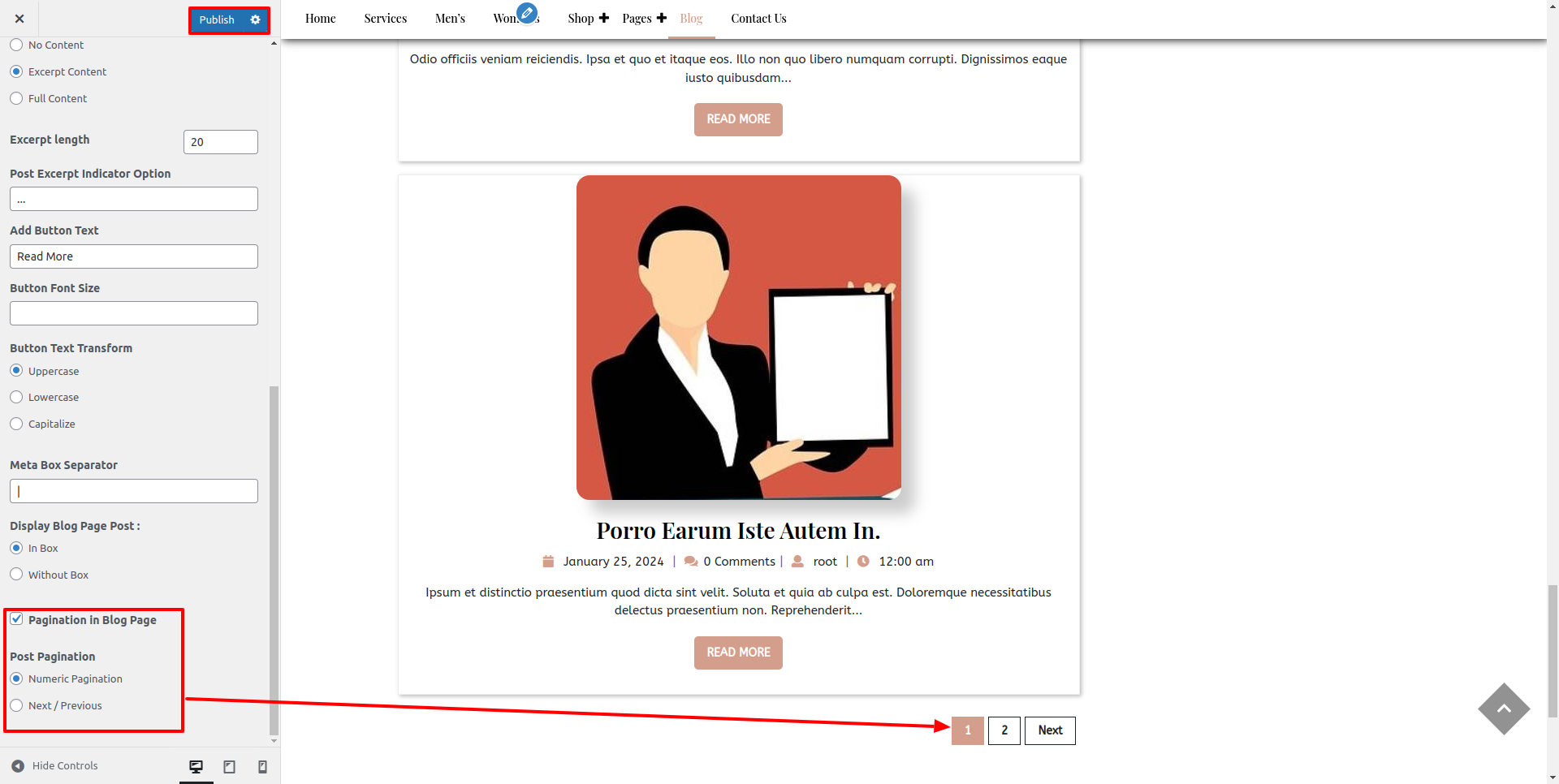Expand the Pages submenu plus icon
The width and height of the screenshot is (1559, 784).
pos(662,18)
